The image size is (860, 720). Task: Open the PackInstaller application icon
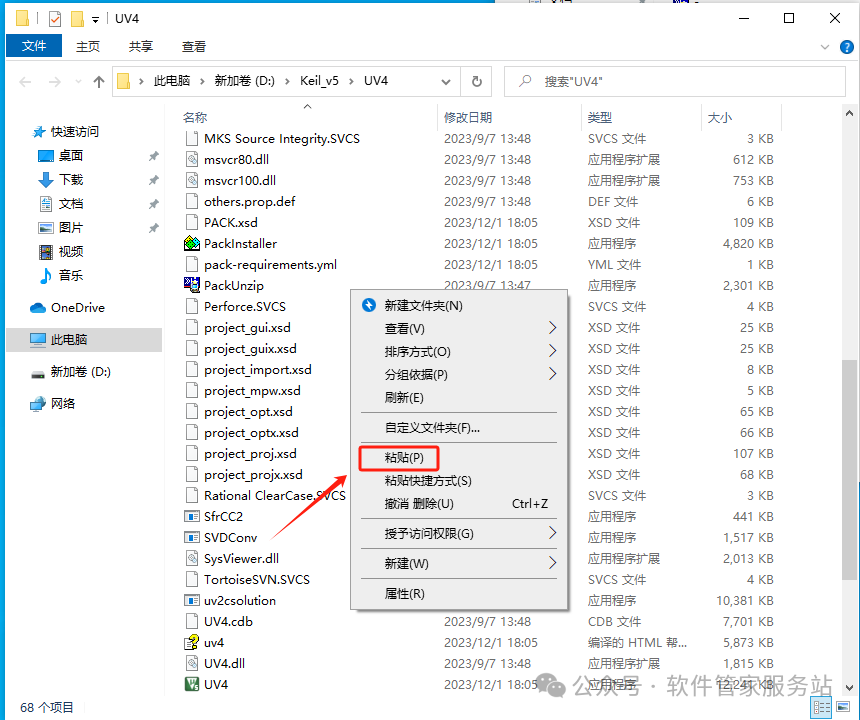(191, 243)
